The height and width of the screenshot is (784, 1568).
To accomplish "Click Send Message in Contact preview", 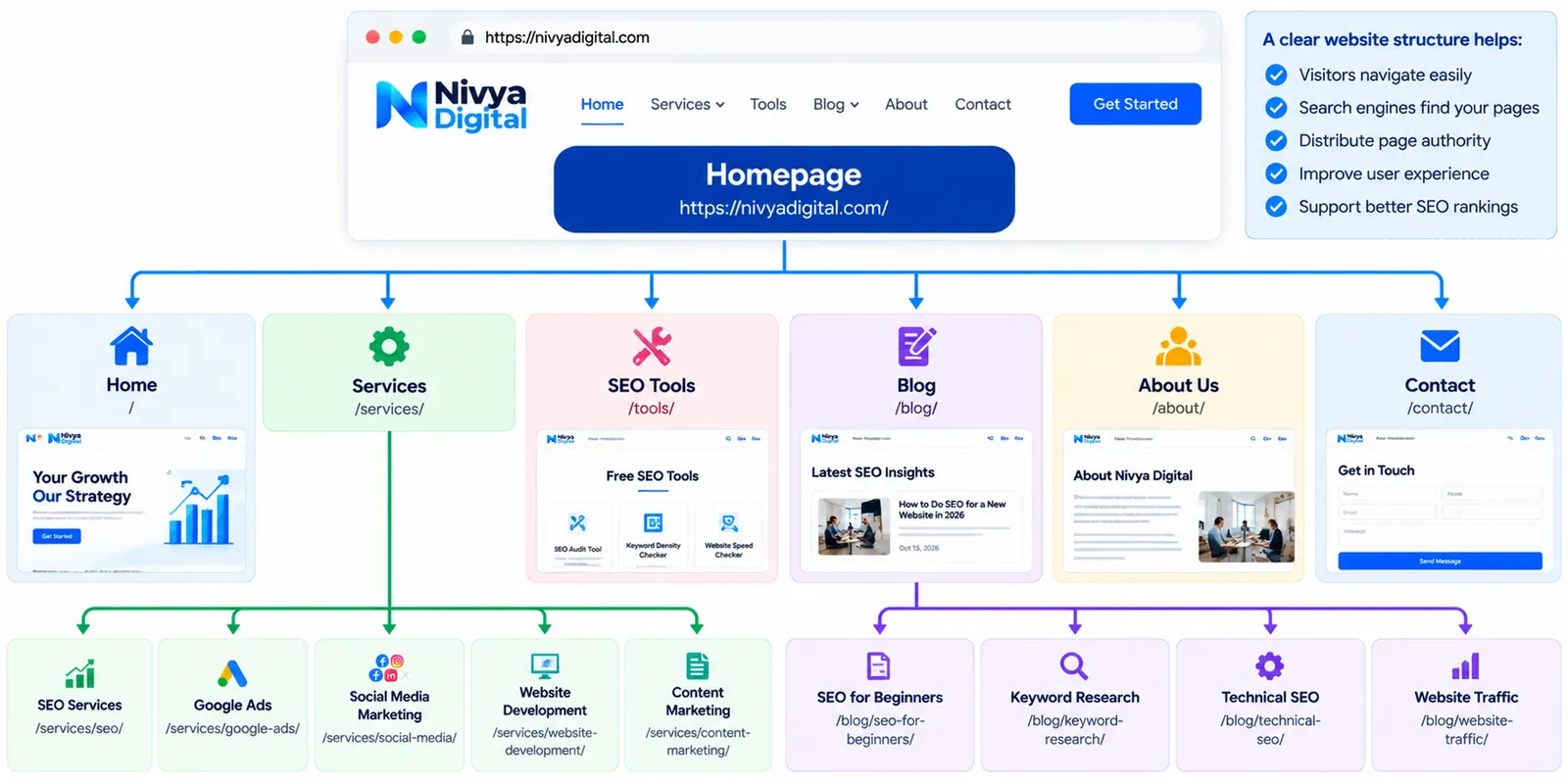I will click(1440, 562).
